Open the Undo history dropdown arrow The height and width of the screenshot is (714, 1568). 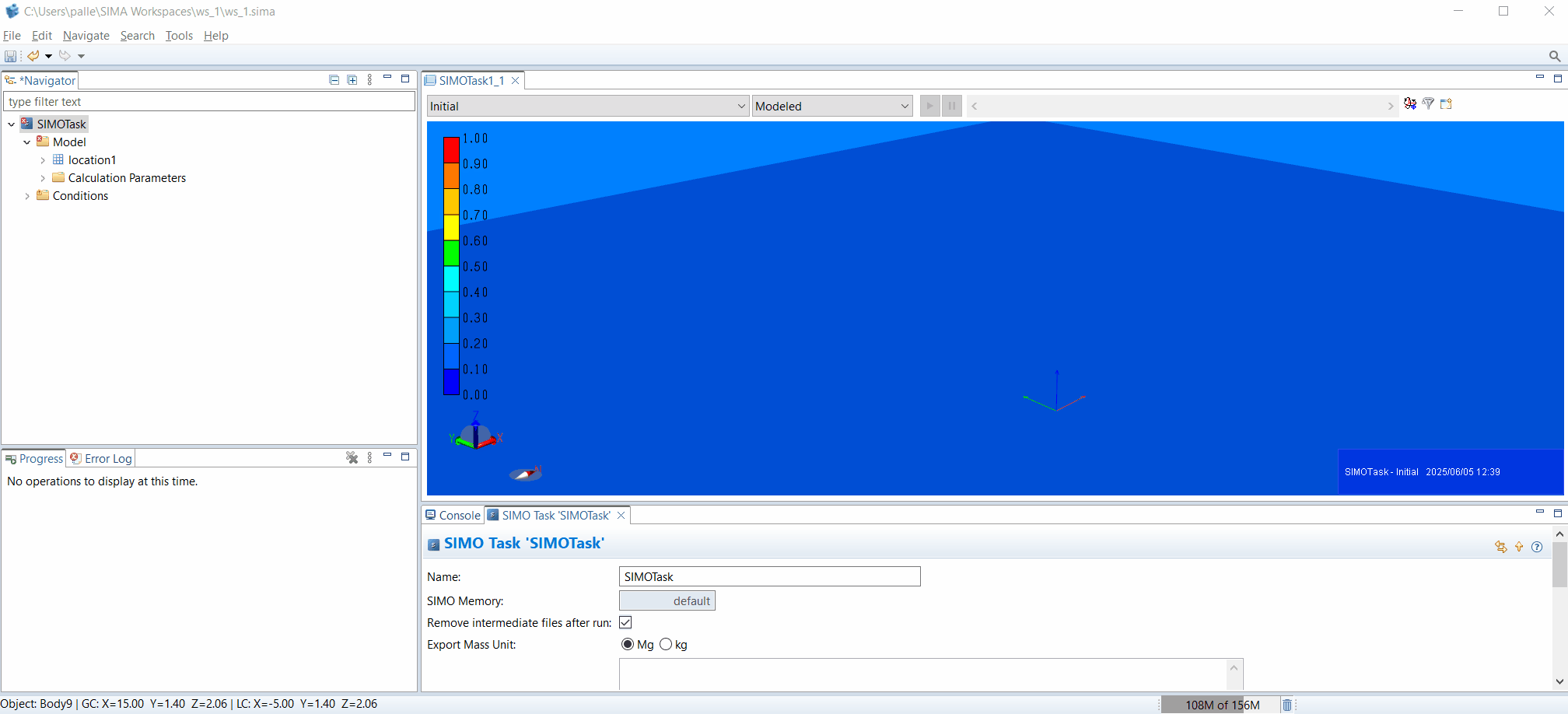(x=48, y=56)
